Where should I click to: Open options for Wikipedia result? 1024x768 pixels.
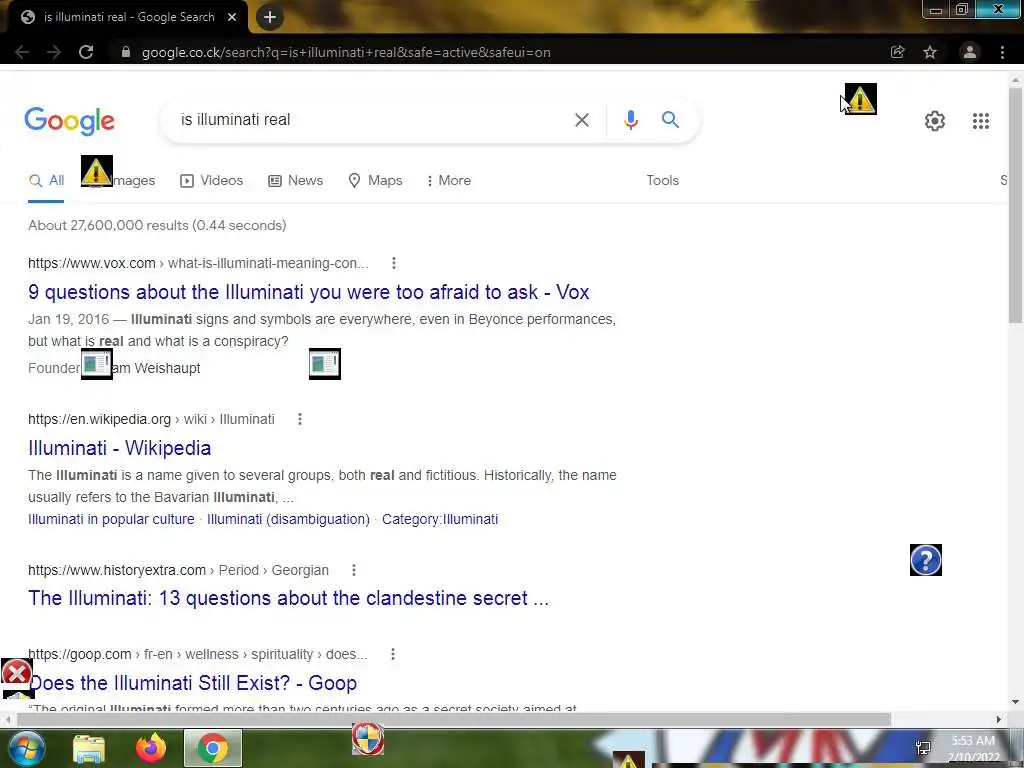[300, 419]
